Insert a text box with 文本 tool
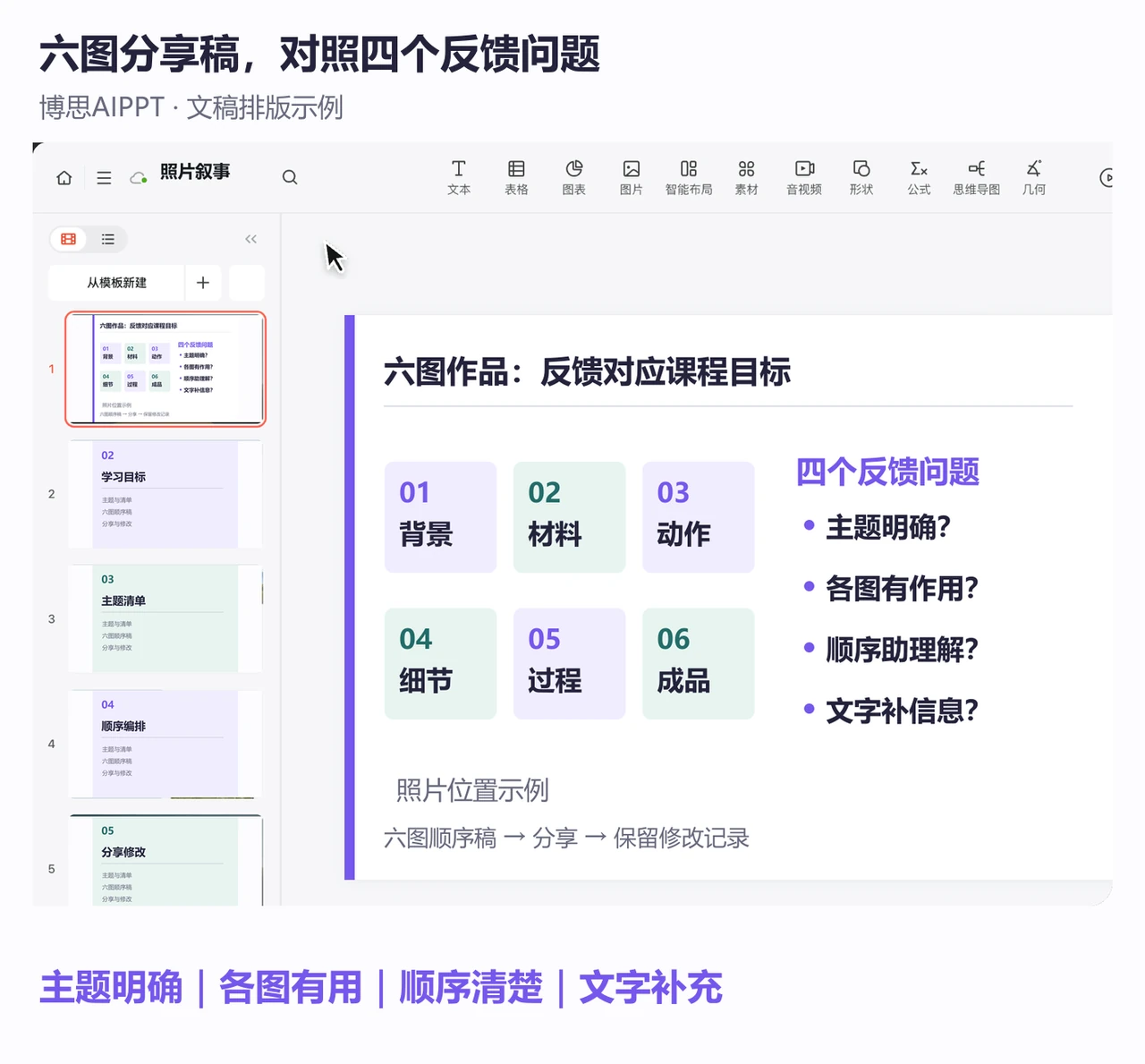The width and height of the screenshot is (1145, 1064). (459, 177)
